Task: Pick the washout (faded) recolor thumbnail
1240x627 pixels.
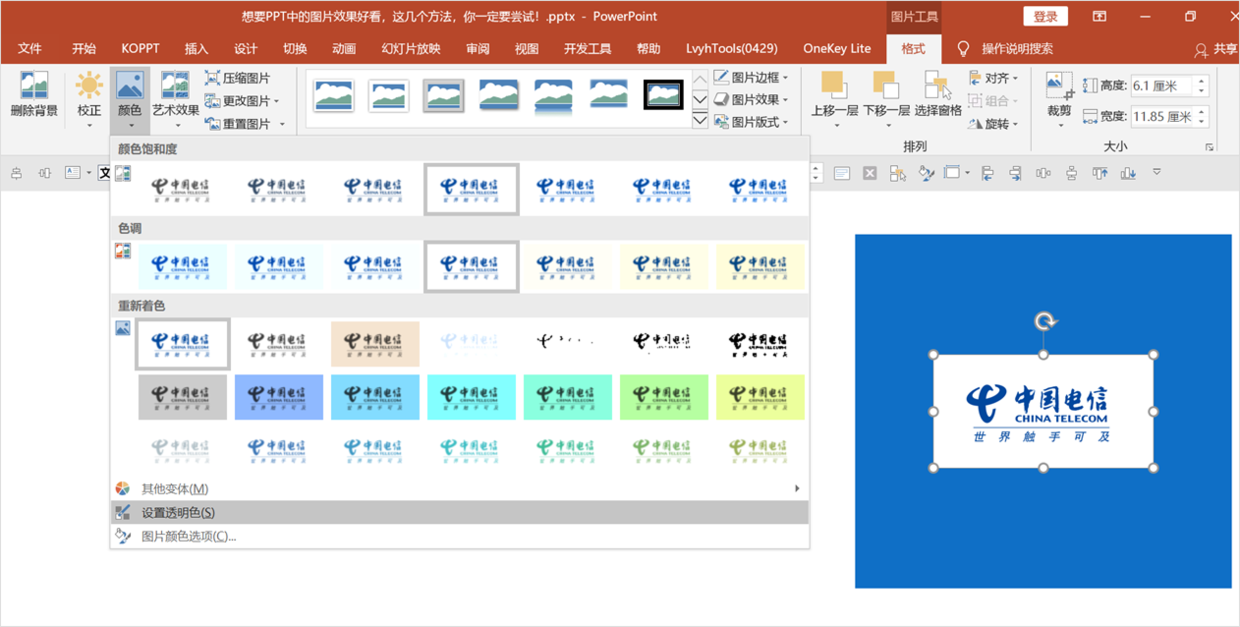Action: pyautogui.click(x=471, y=344)
